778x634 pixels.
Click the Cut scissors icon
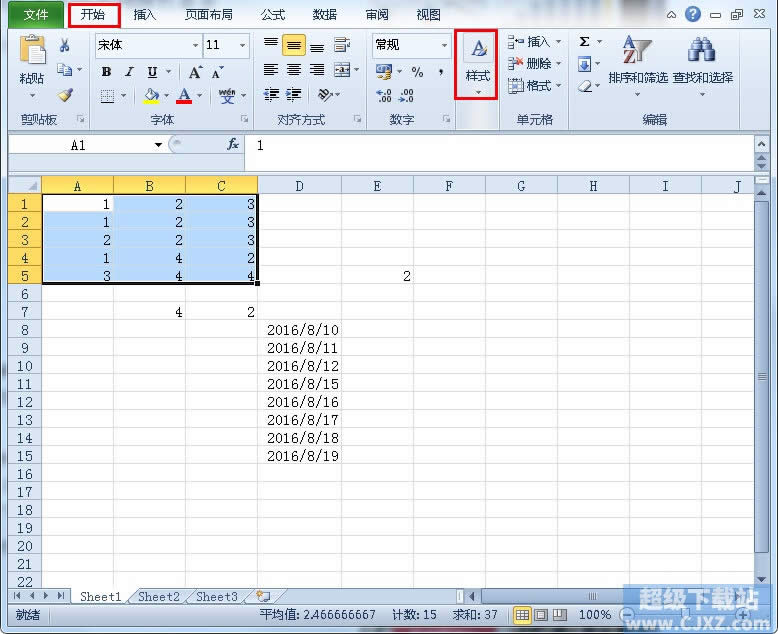click(x=64, y=46)
